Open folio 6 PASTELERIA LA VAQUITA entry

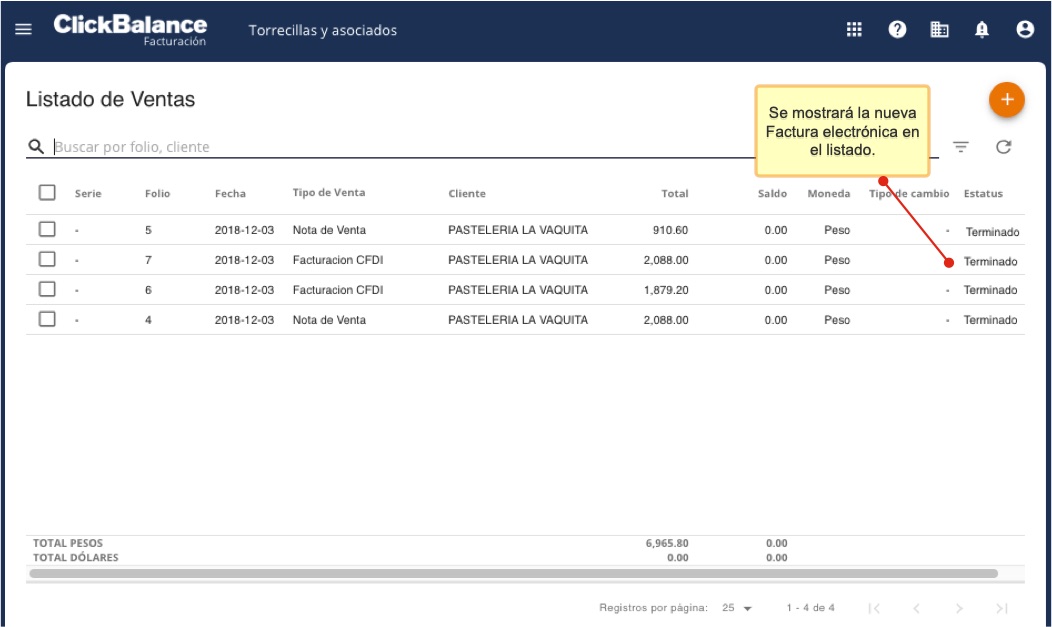pos(517,290)
